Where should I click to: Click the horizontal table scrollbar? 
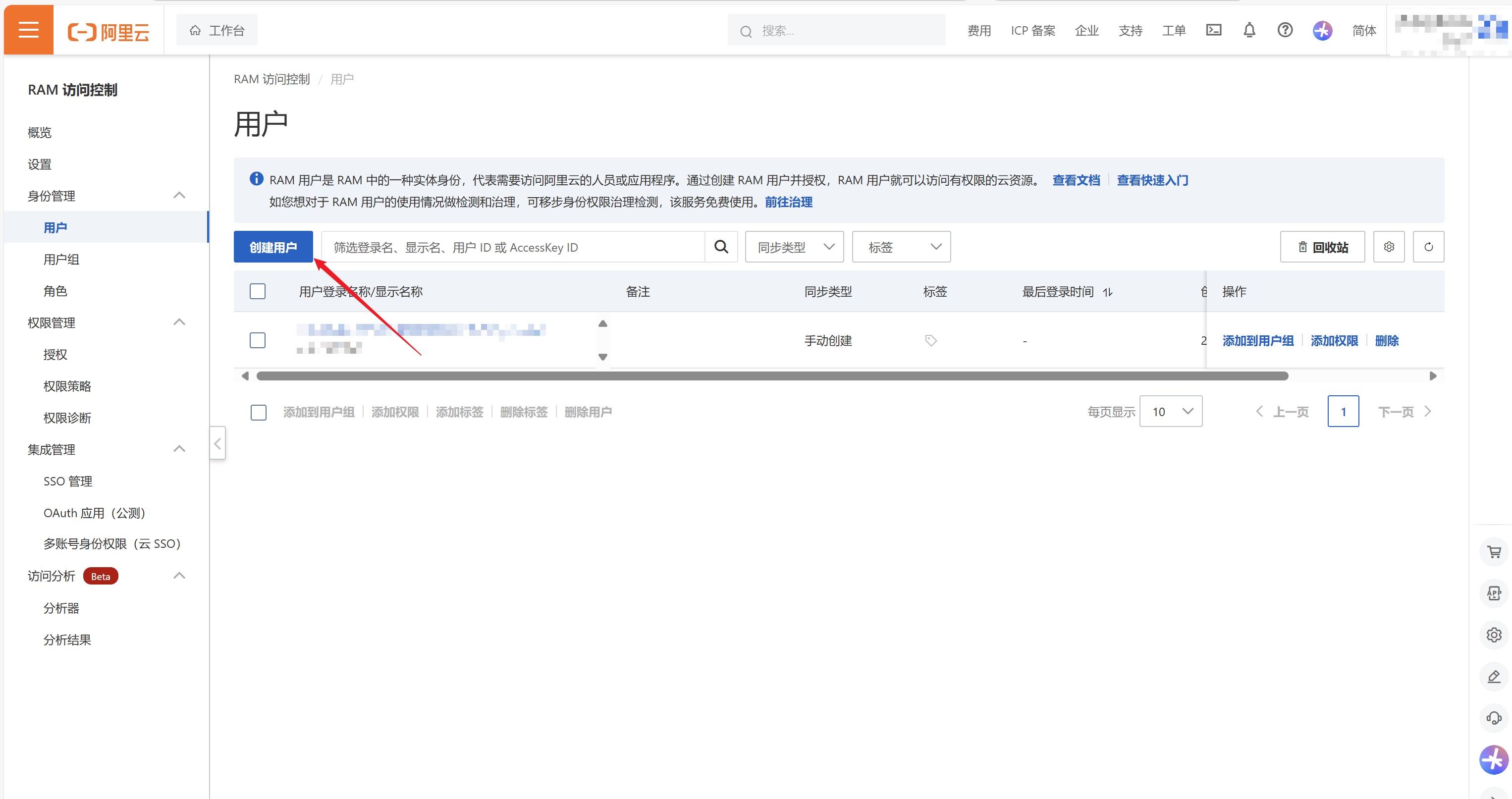pyautogui.click(x=772, y=376)
